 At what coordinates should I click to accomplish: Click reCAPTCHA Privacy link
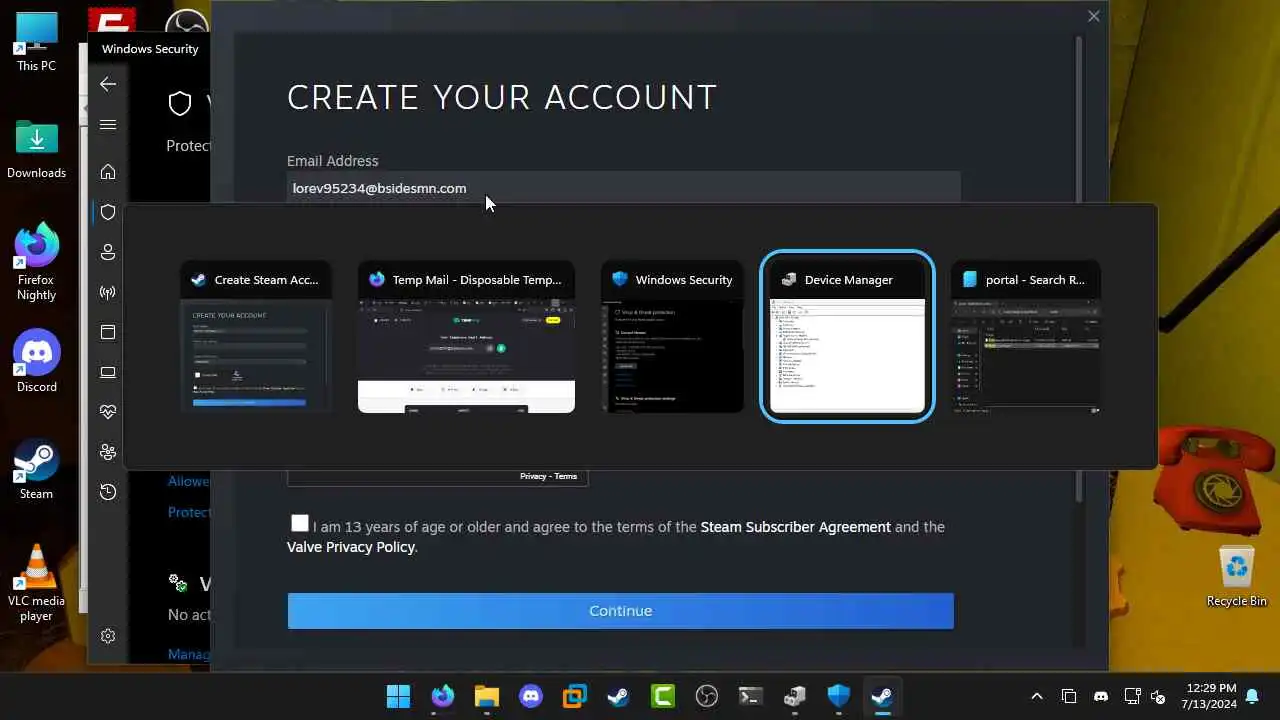[x=532, y=476]
